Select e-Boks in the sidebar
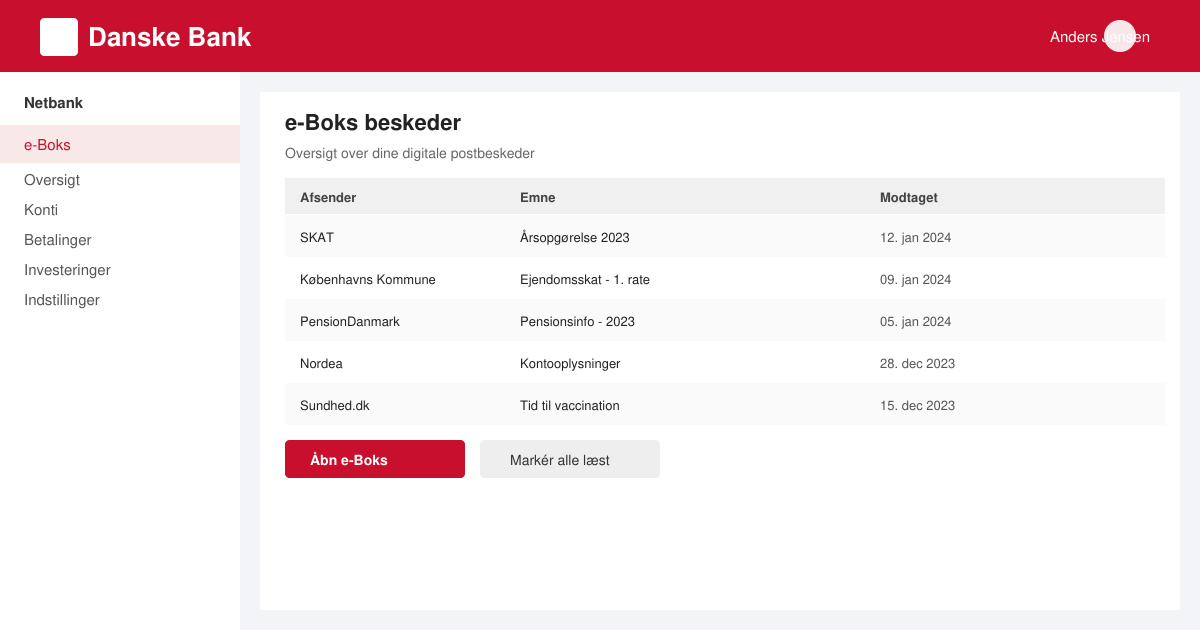Screen dimensions: 1200x630 tap(120, 144)
